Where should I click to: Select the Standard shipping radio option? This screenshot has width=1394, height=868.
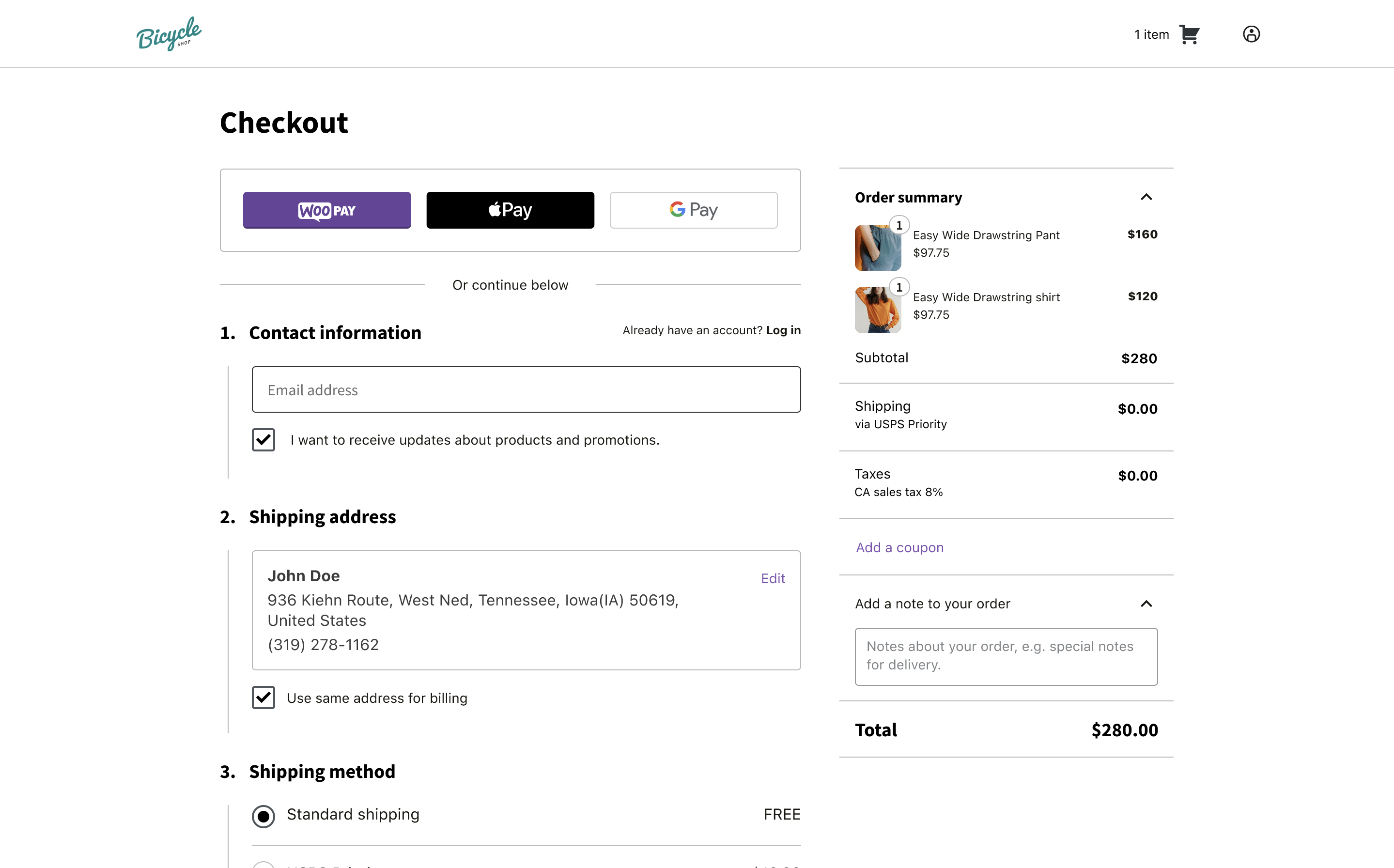pos(263,816)
